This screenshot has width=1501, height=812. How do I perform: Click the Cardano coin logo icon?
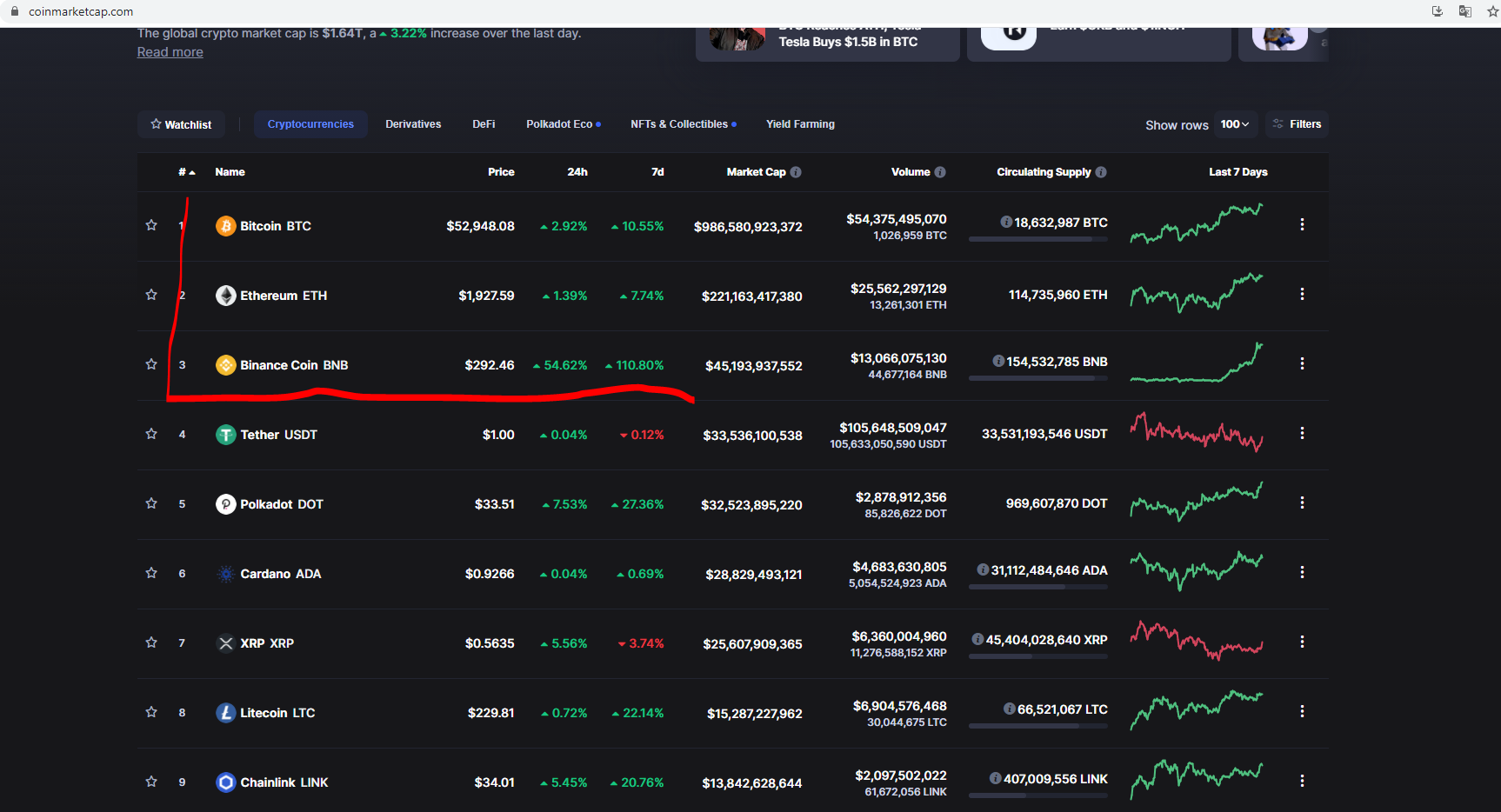pyautogui.click(x=226, y=574)
